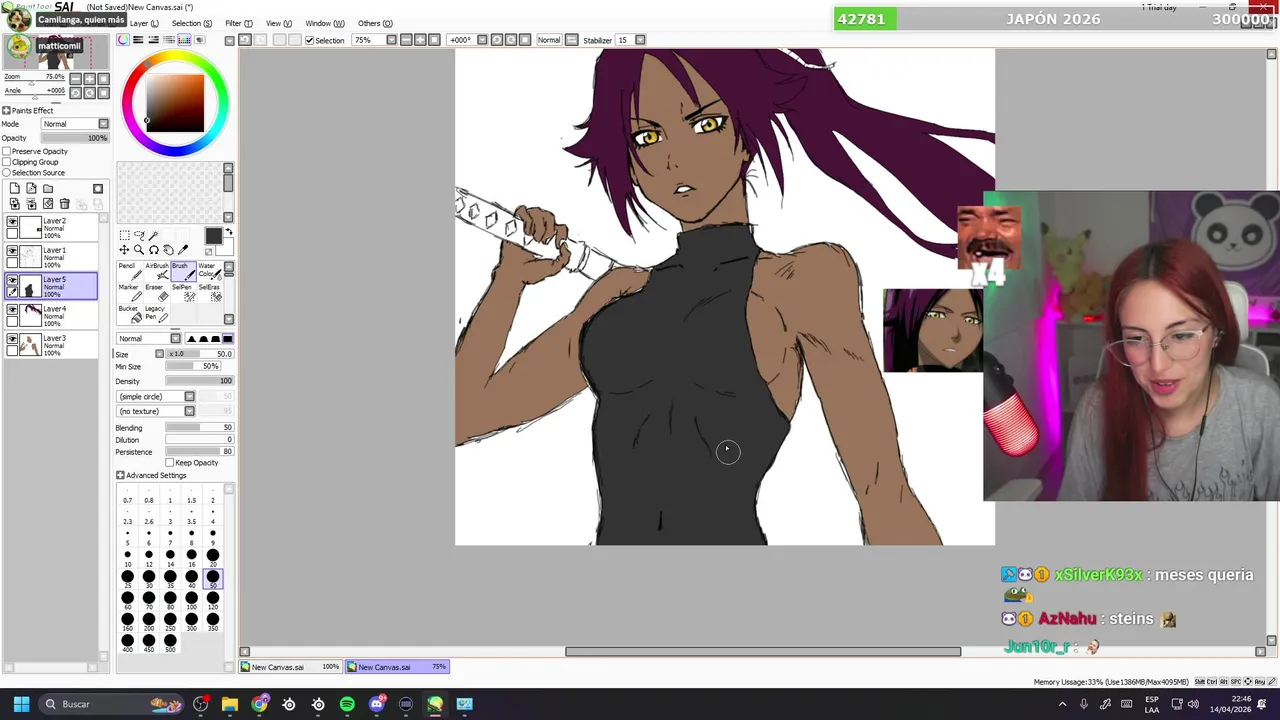Click the foreground color swatch
The height and width of the screenshot is (720, 1280).
pyautogui.click(x=213, y=236)
